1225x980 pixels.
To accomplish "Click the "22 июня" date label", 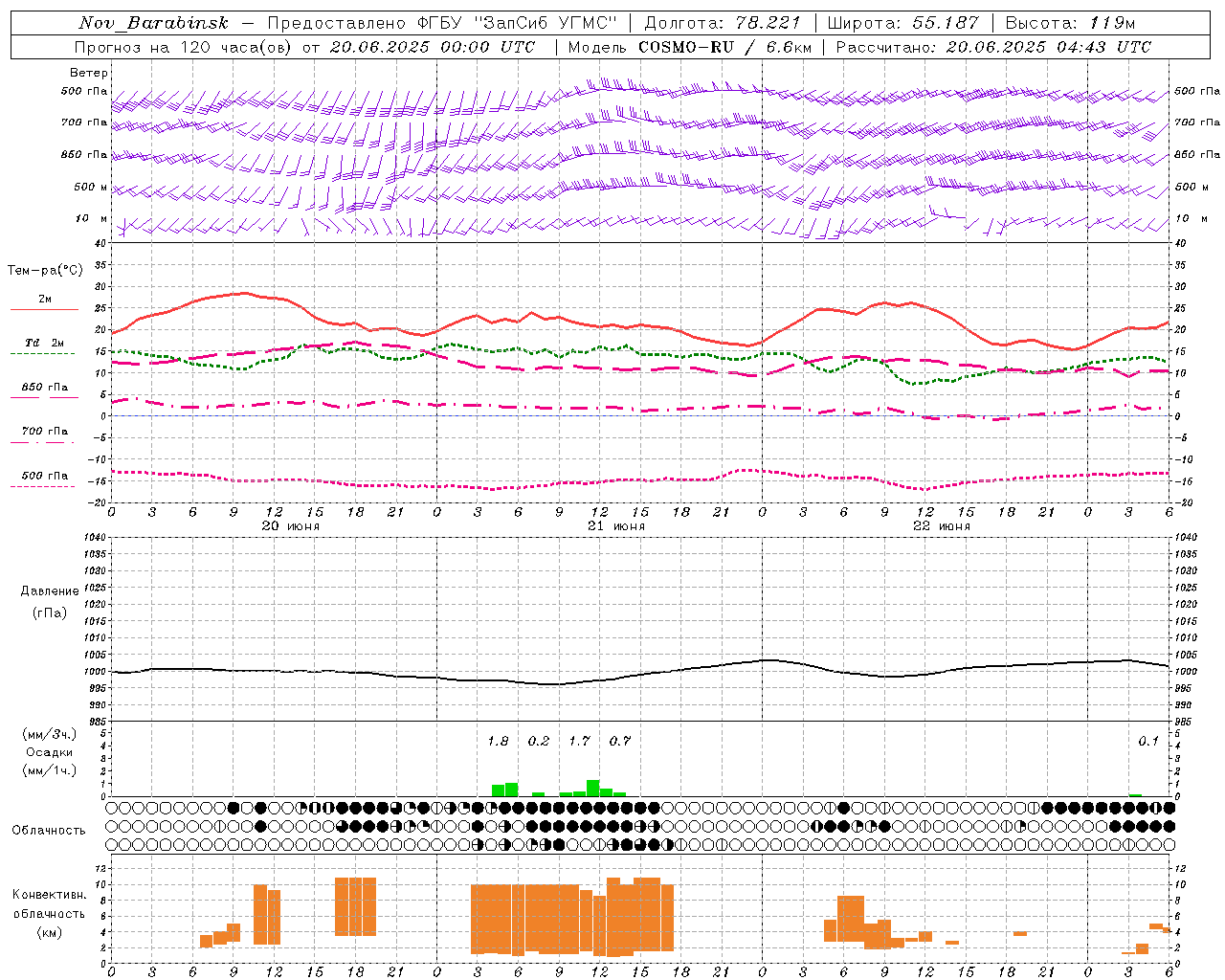I will click(942, 526).
